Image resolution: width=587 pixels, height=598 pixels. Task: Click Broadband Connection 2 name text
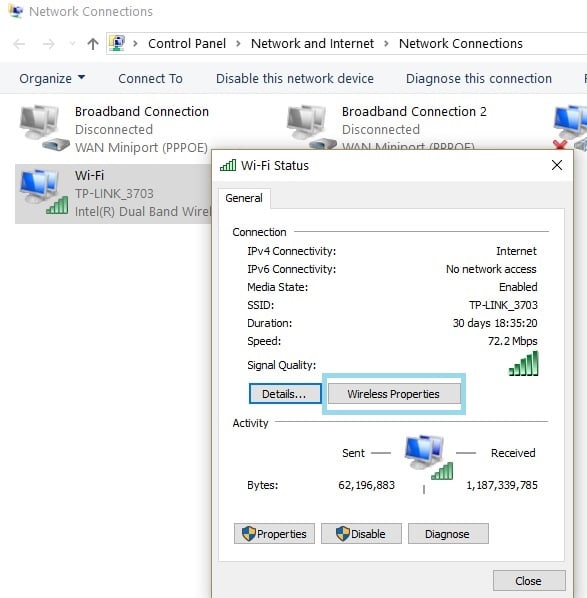pos(414,111)
